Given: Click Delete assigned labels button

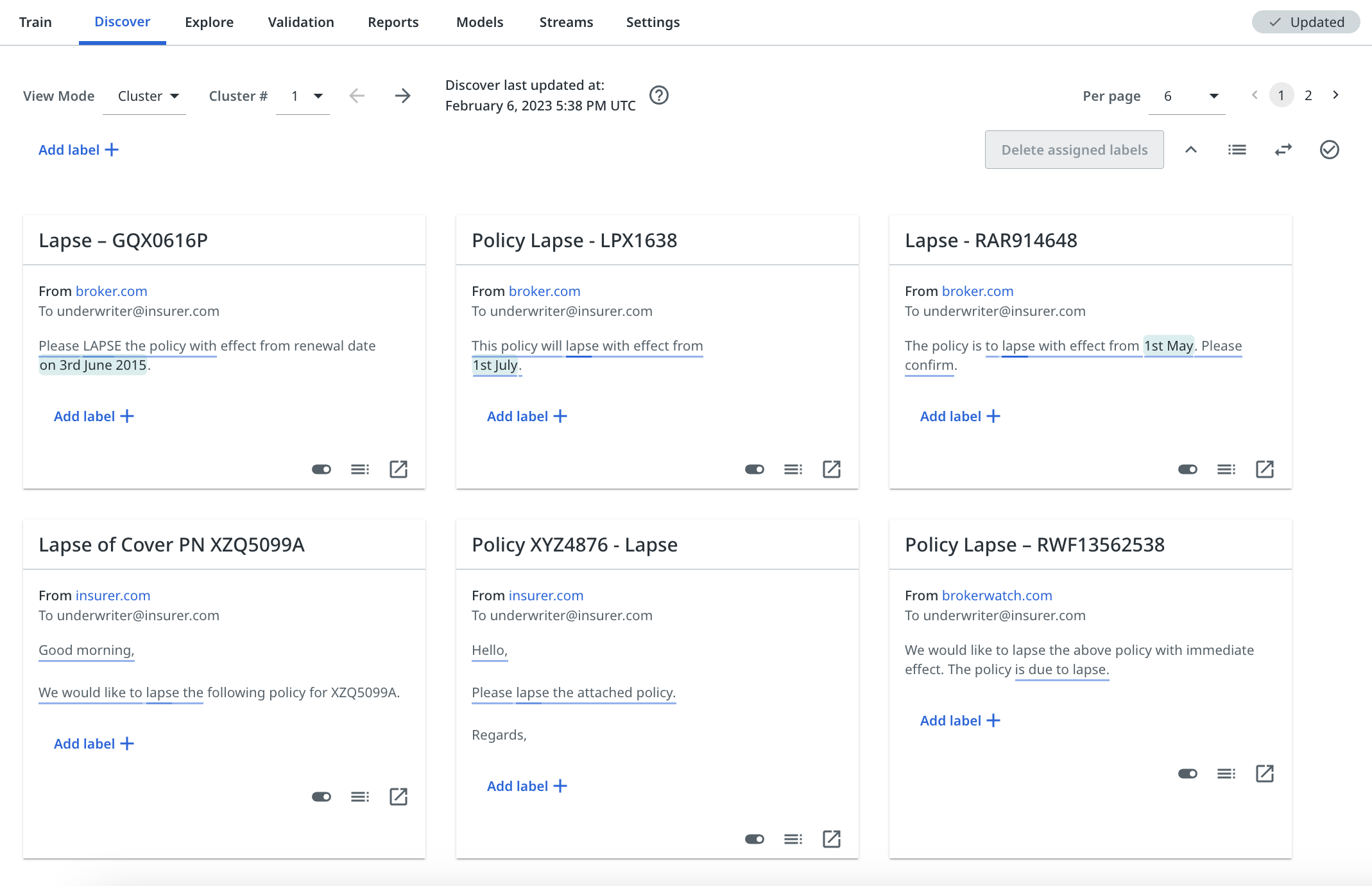Looking at the screenshot, I should click(x=1074, y=150).
